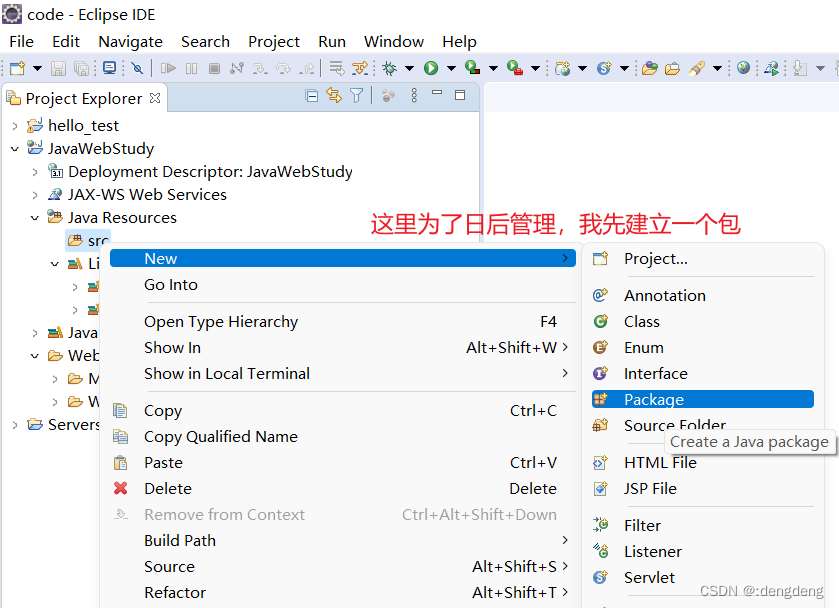Click the Resume debug toolbar icon
839x608 pixels.
tap(168, 68)
